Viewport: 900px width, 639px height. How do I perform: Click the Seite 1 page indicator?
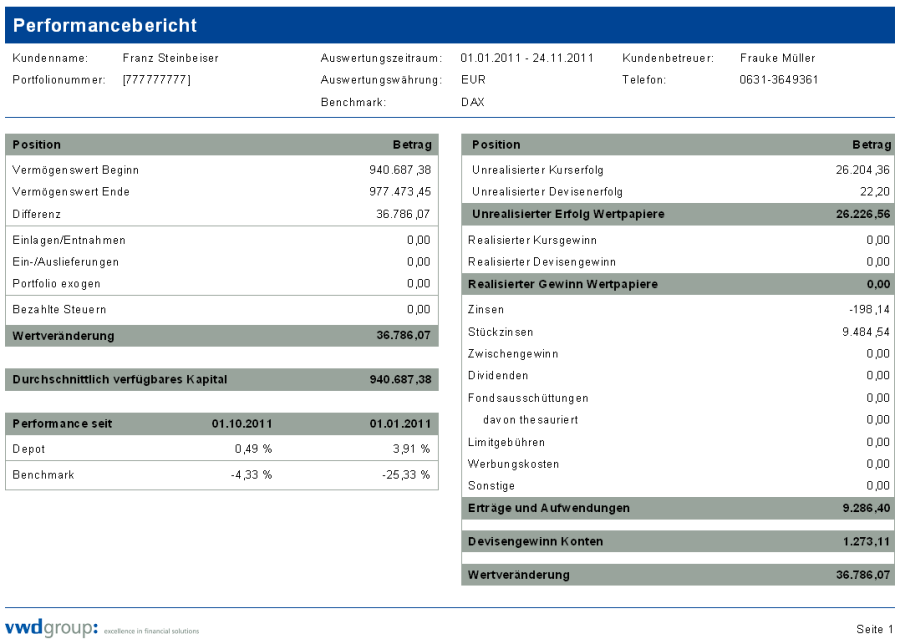pyautogui.click(x=874, y=629)
